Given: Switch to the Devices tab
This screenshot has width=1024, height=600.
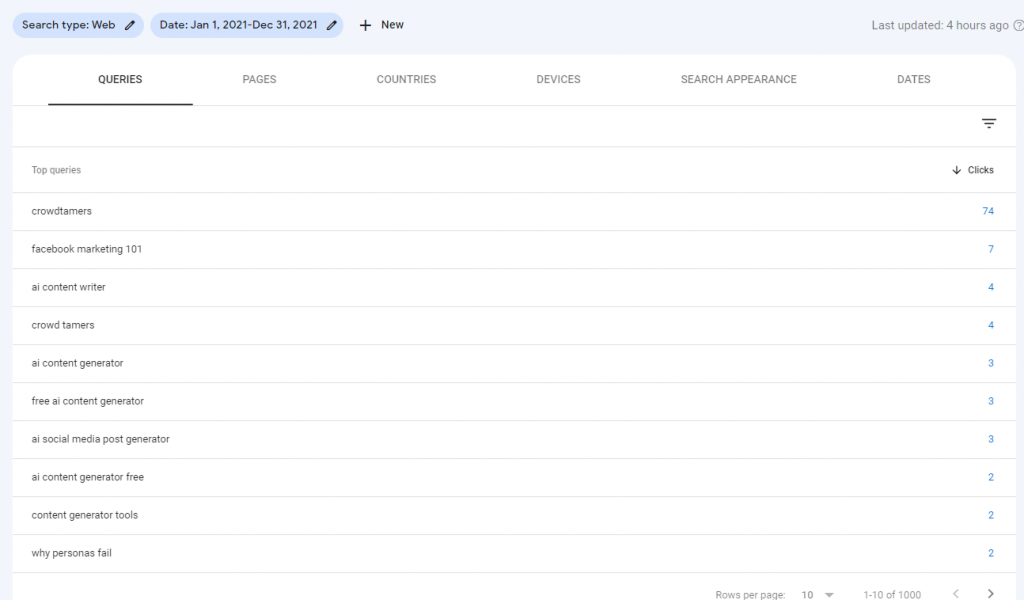Looking at the screenshot, I should (x=558, y=80).
